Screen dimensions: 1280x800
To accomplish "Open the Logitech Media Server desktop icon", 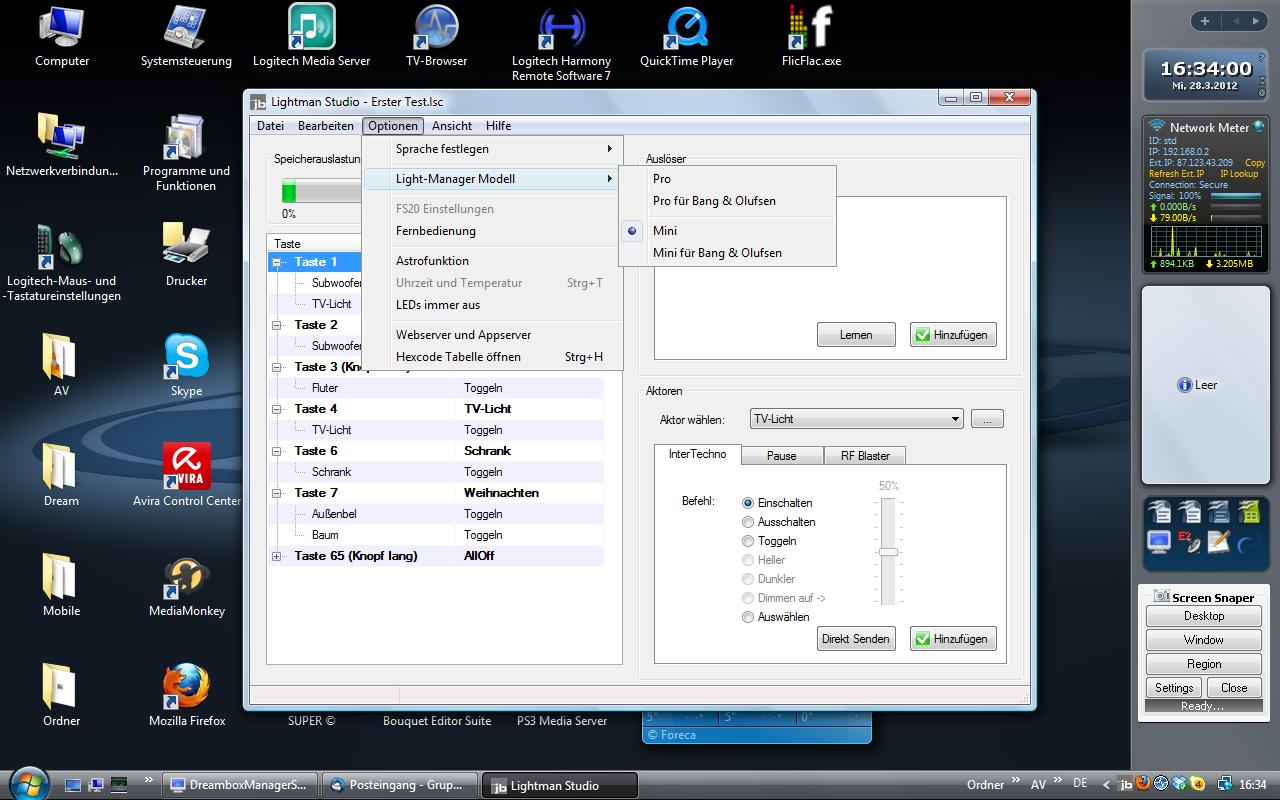I will click(x=311, y=28).
